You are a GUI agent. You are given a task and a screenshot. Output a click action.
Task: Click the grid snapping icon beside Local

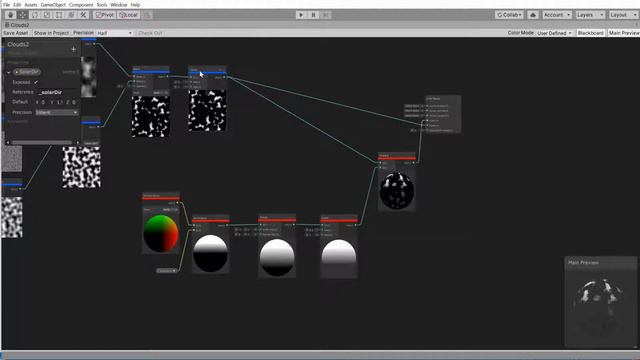click(x=147, y=15)
